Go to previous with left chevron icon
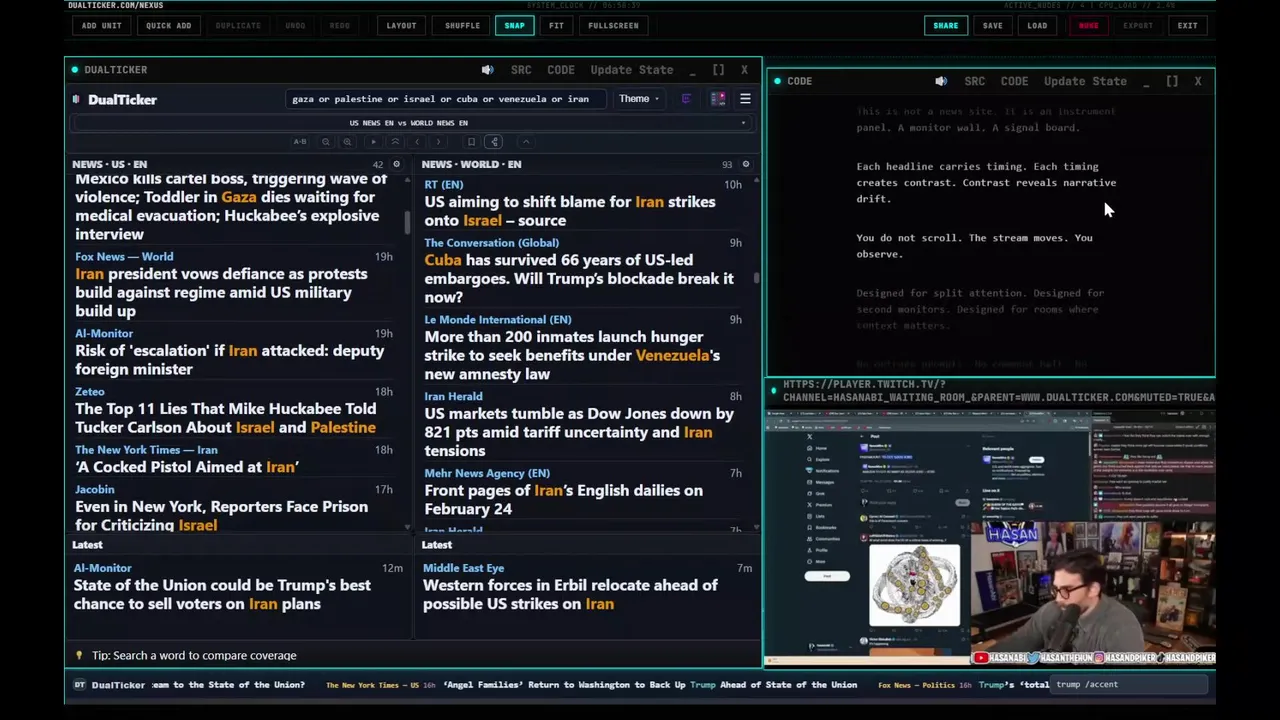The width and height of the screenshot is (1280, 720). pos(417,142)
